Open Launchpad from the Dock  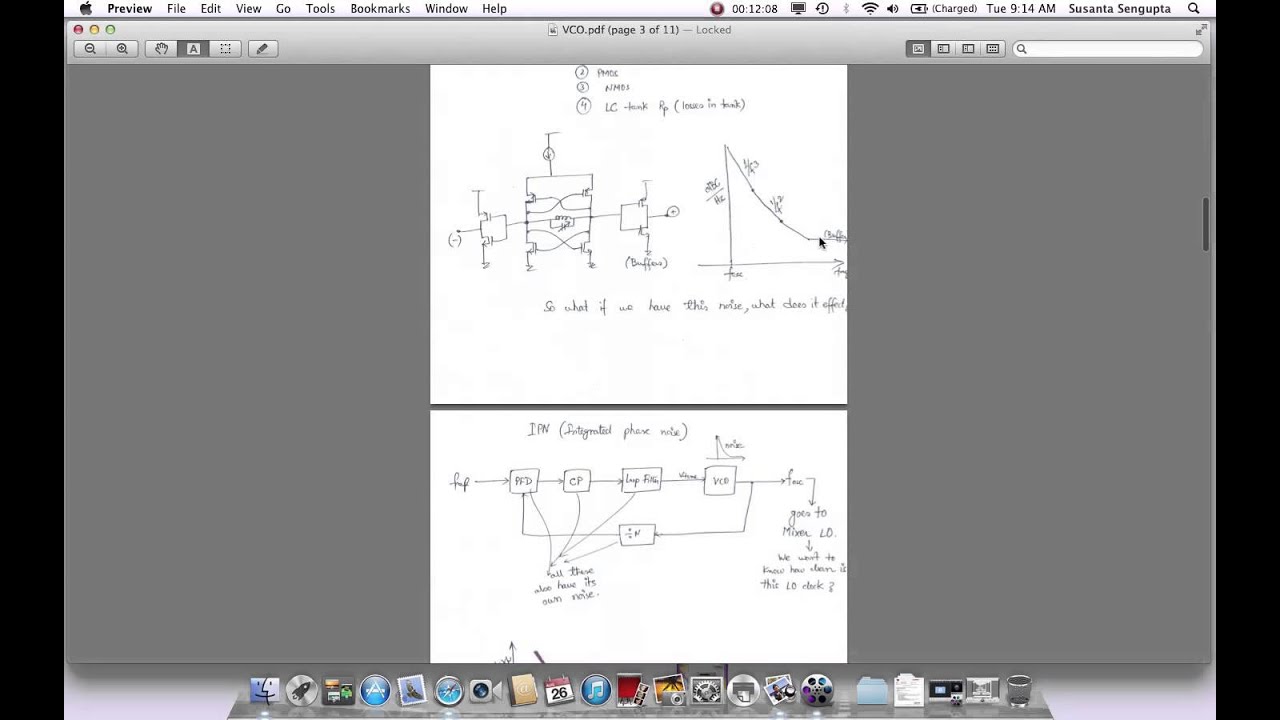tap(301, 690)
